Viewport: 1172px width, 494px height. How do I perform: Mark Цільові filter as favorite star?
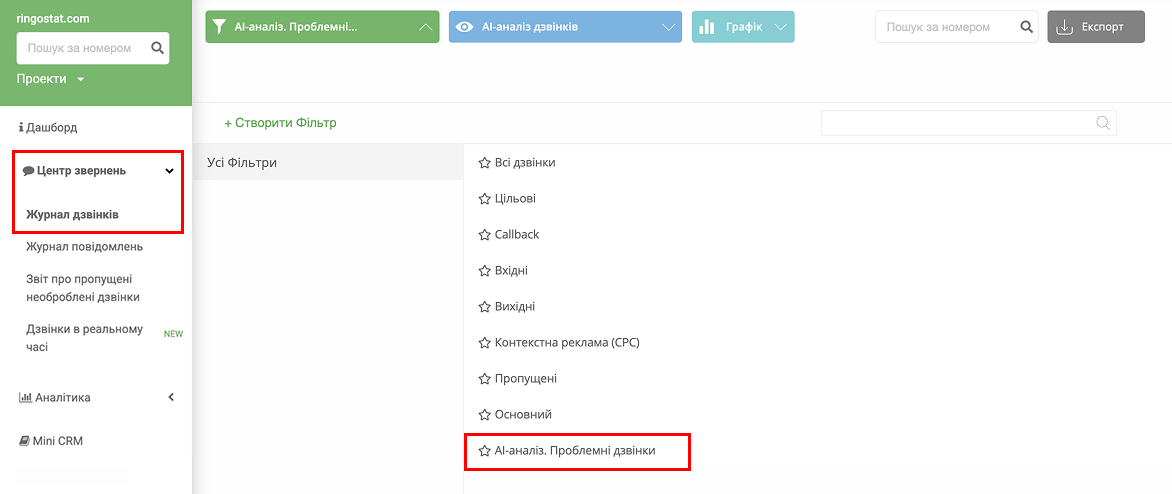[484, 199]
